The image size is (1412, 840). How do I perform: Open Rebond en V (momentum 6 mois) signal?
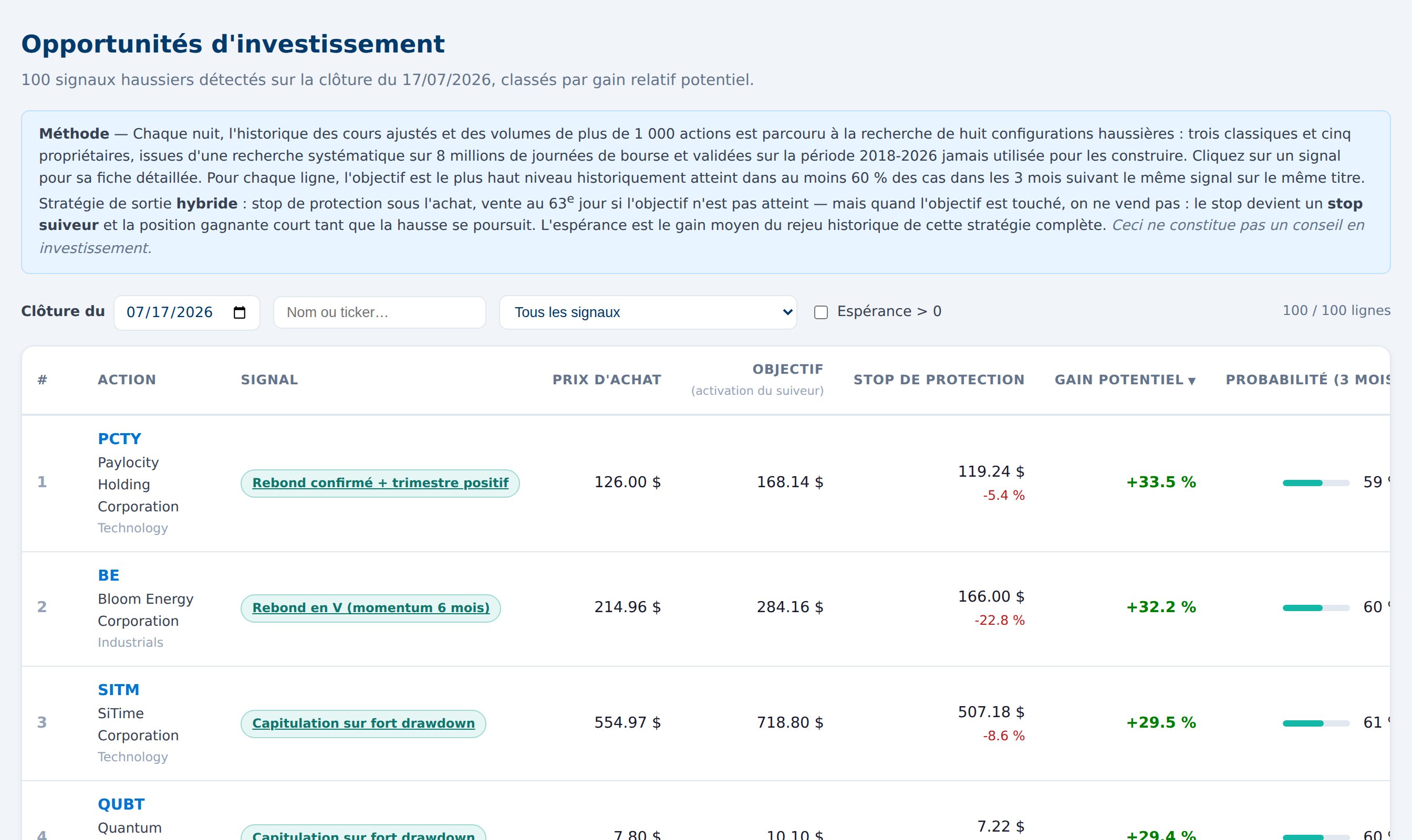(x=370, y=608)
